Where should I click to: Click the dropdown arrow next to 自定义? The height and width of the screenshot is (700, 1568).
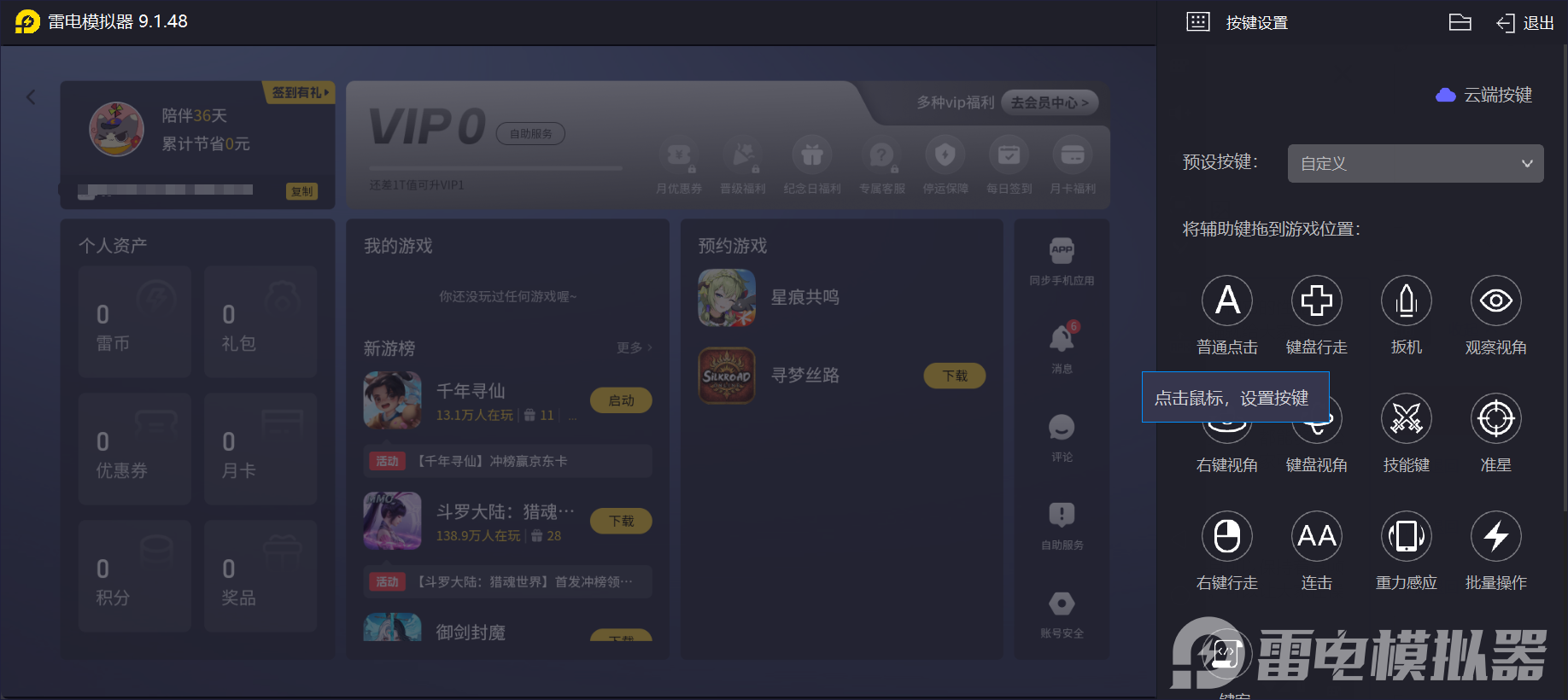[1527, 163]
